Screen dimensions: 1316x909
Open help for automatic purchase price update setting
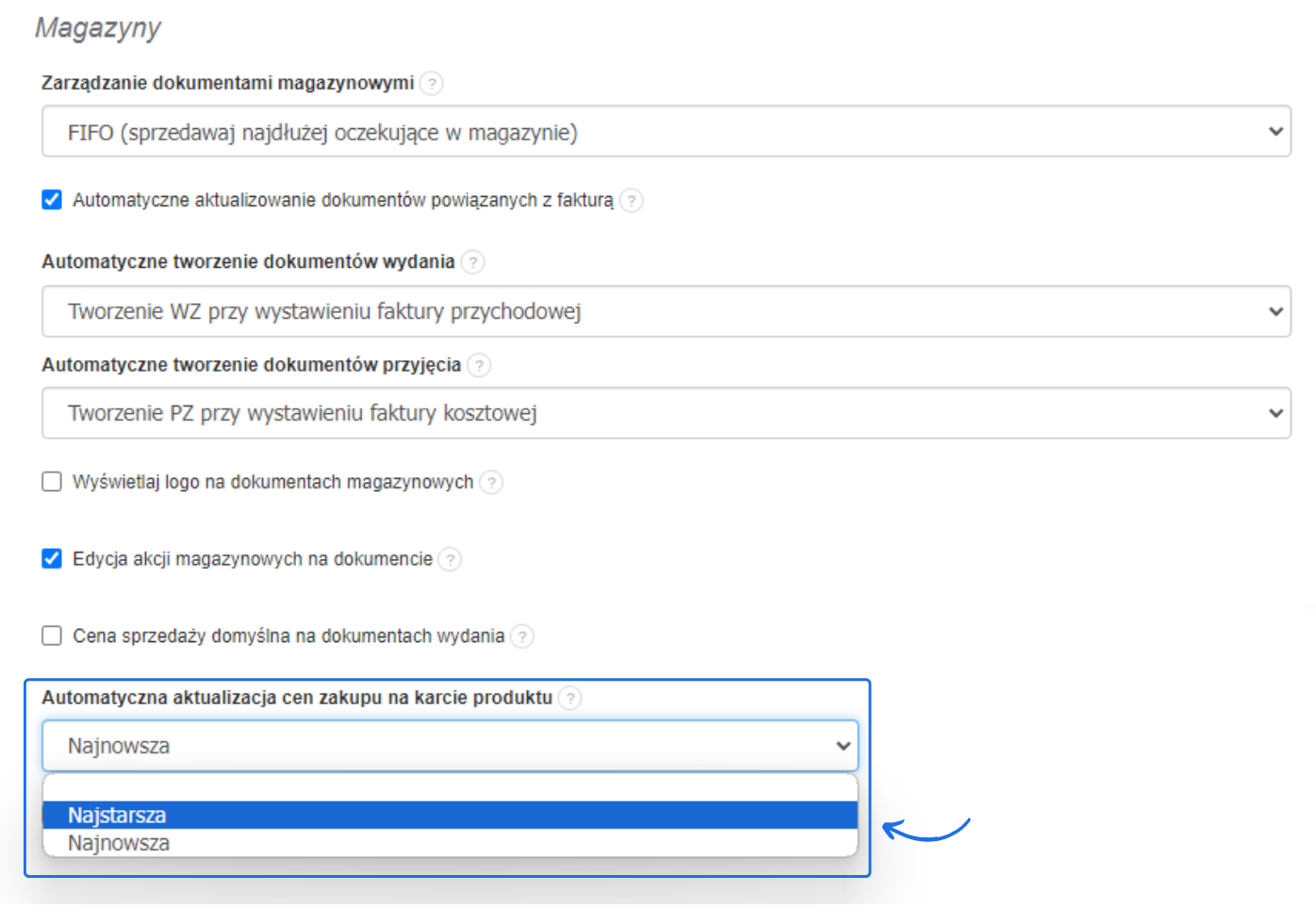coord(569,699)
